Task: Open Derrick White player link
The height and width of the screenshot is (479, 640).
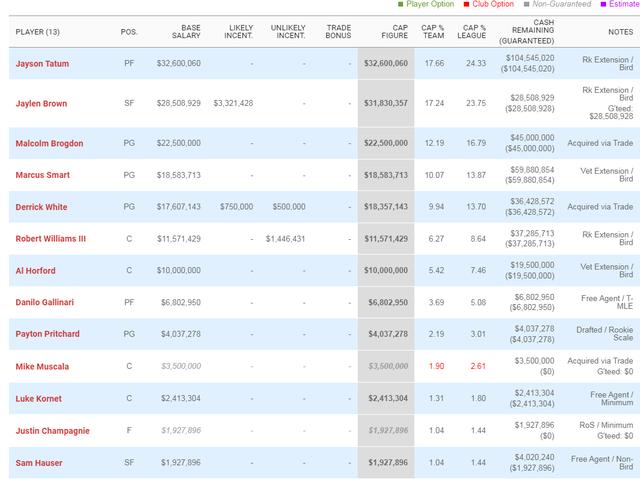Action: [41, 207]
